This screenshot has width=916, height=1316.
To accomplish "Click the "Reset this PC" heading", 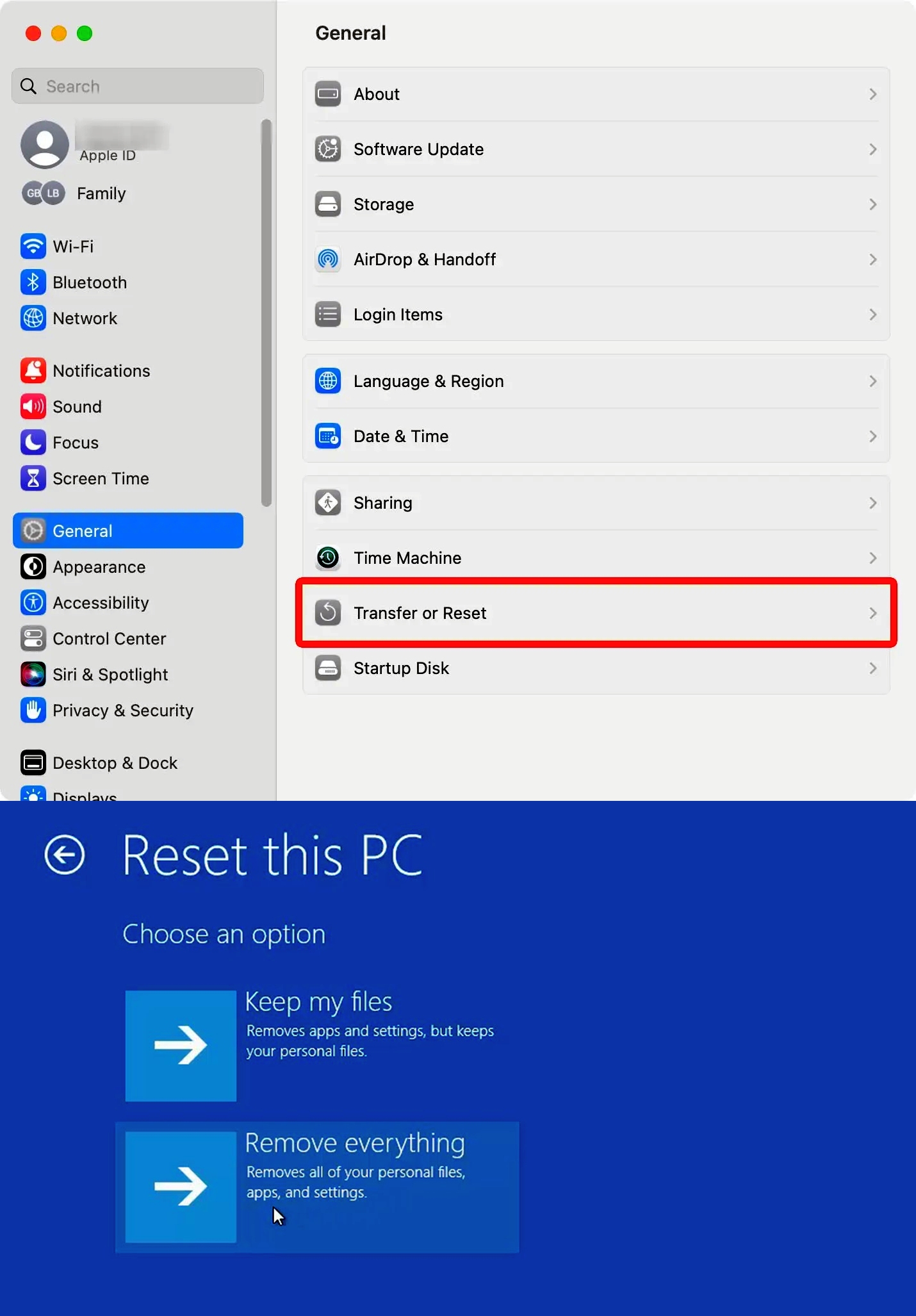I will pyautogui.click(x=273, y=855).
